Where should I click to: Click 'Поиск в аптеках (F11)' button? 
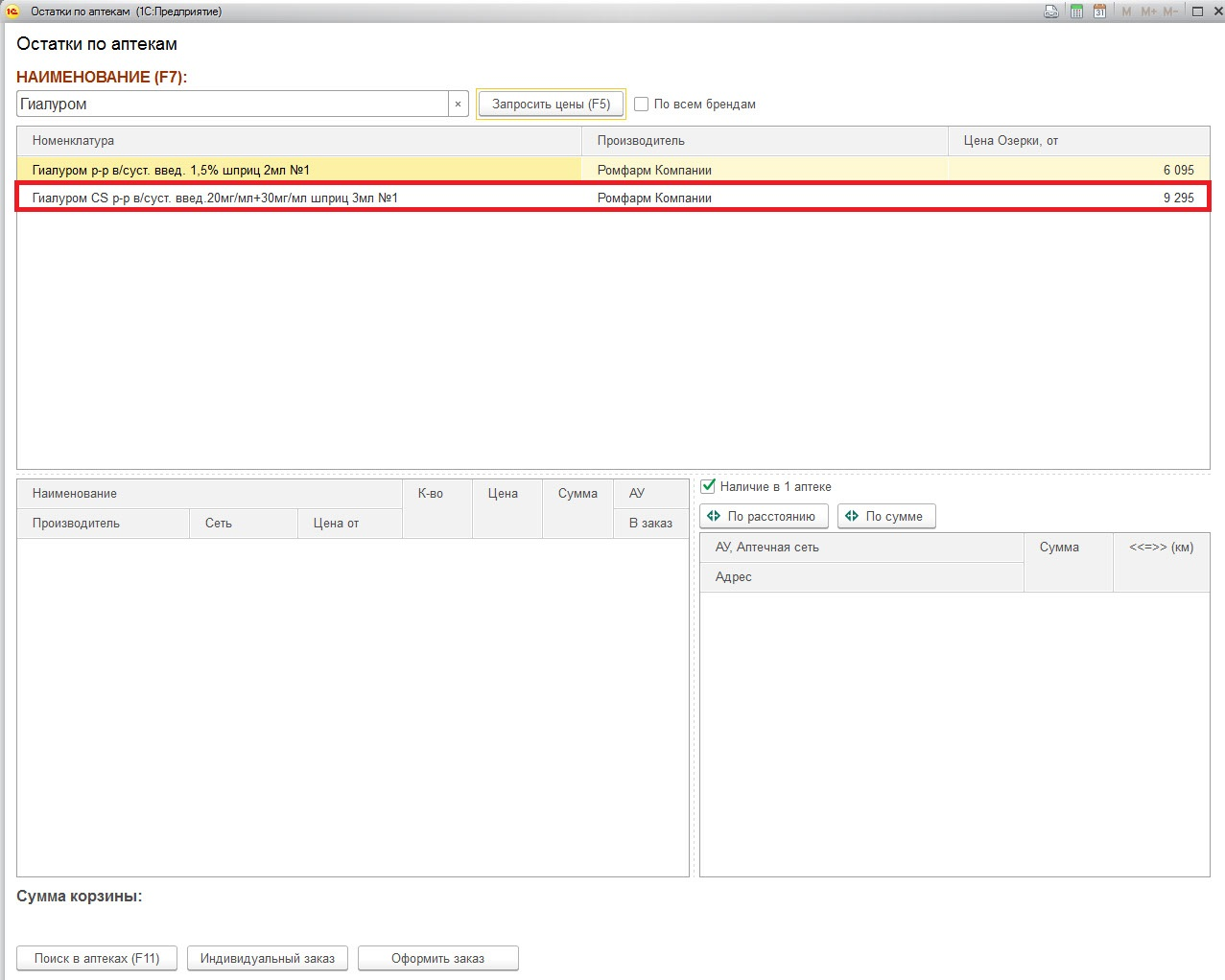click(x=97, y=958)
